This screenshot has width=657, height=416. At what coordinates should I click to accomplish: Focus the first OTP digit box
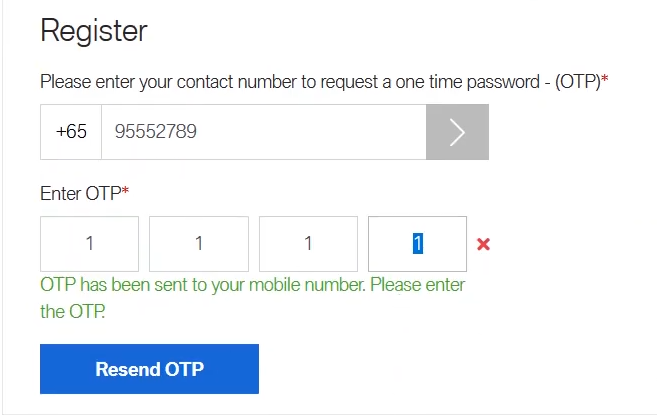89,244
